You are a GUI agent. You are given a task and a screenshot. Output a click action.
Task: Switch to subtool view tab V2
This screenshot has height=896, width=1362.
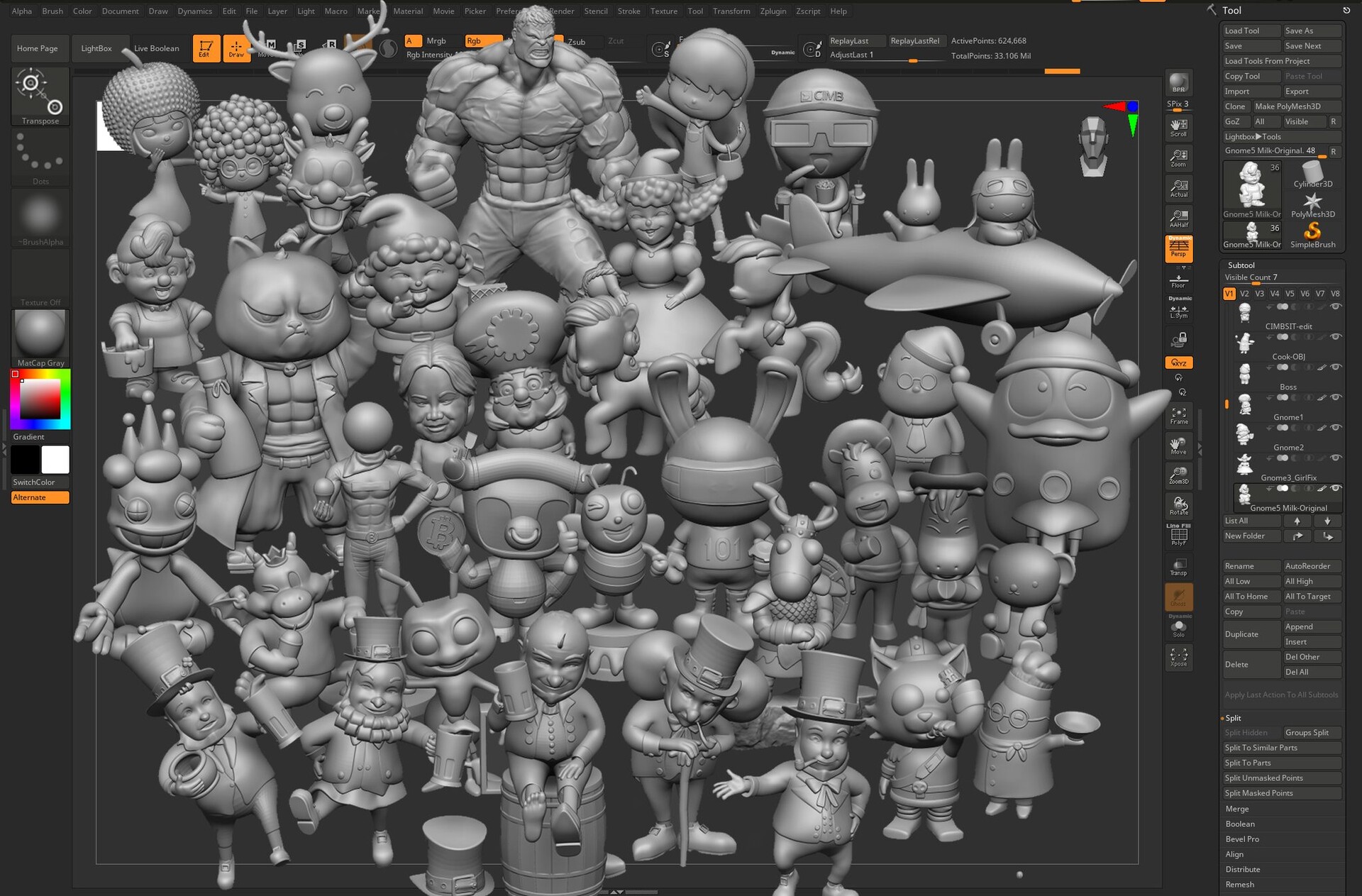click(x=1244, y=293)
